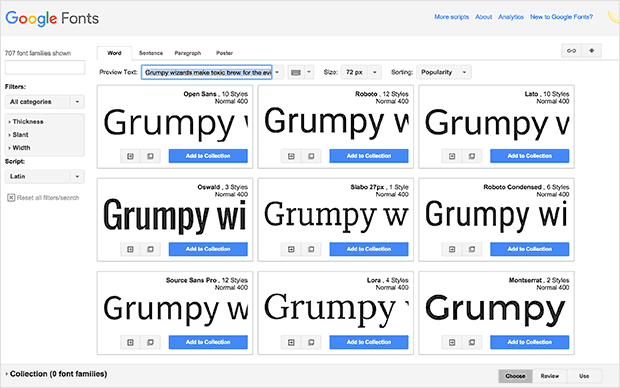Open pop-out icon on Source Sans Pro card
Viewport: 620px width, 388px height.
pyautogui.click(x=150, y=343)
